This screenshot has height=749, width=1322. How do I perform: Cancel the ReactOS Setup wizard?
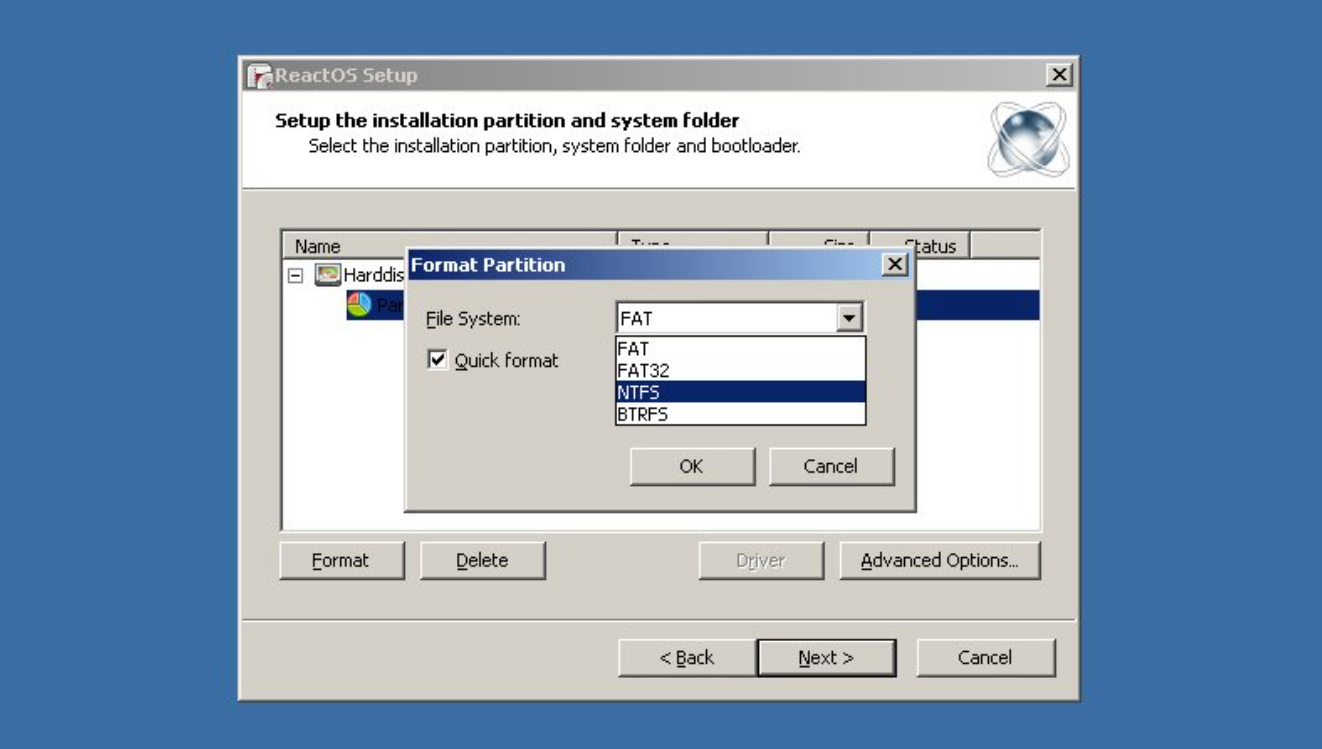(985, 657)
